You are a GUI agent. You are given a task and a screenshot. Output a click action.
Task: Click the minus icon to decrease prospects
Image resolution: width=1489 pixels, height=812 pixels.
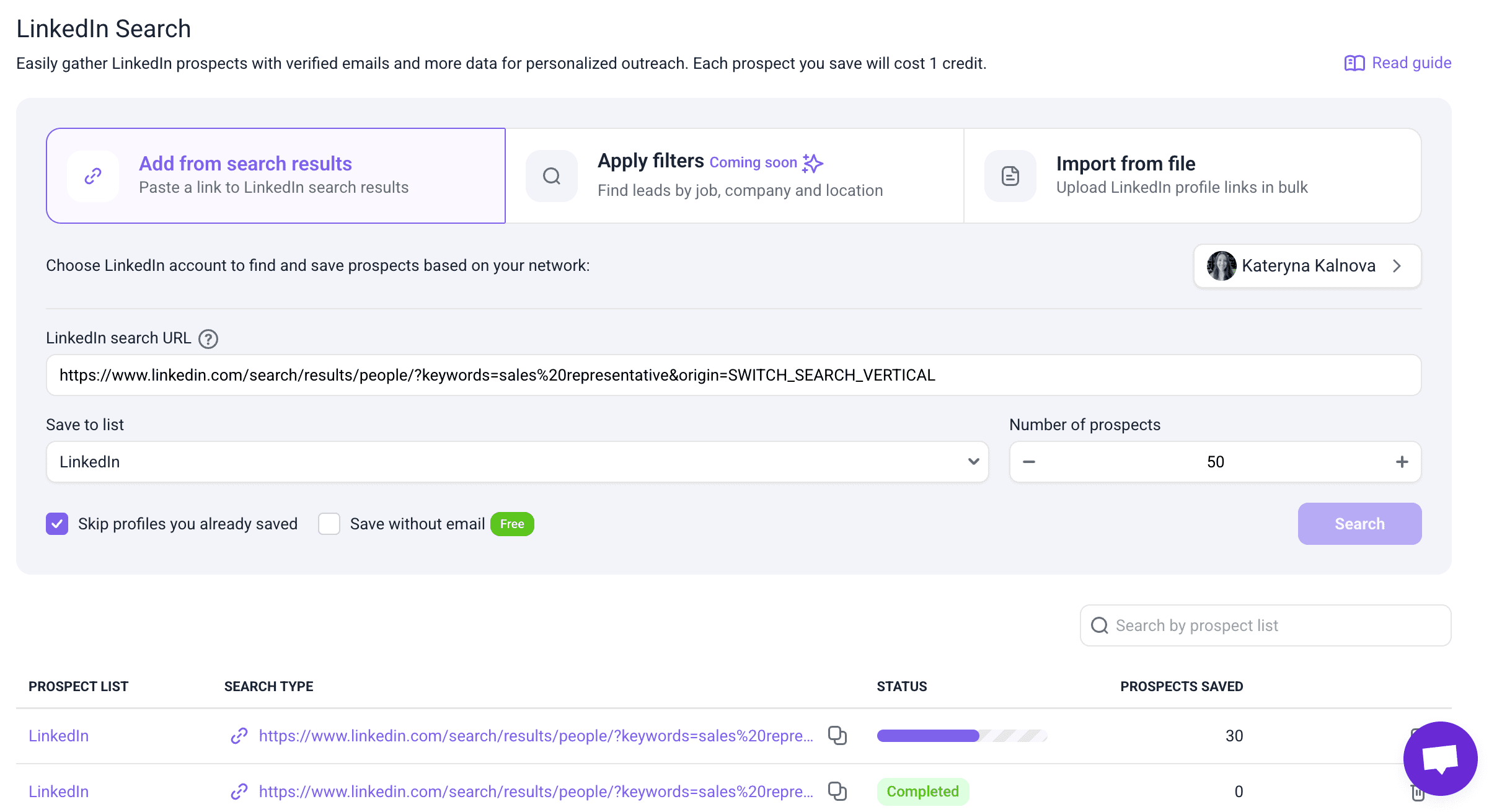[1029, 462]
